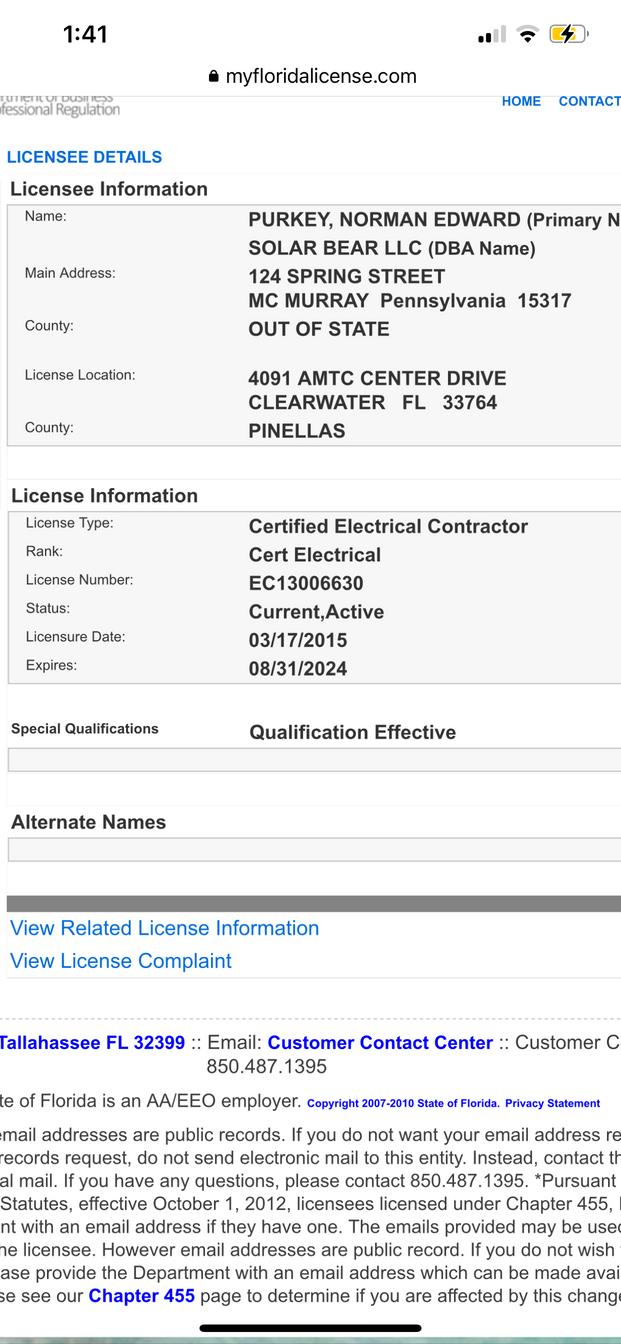Tap the battery charging icon
Screen dimensions: 621x1344
tap(568, 35)
